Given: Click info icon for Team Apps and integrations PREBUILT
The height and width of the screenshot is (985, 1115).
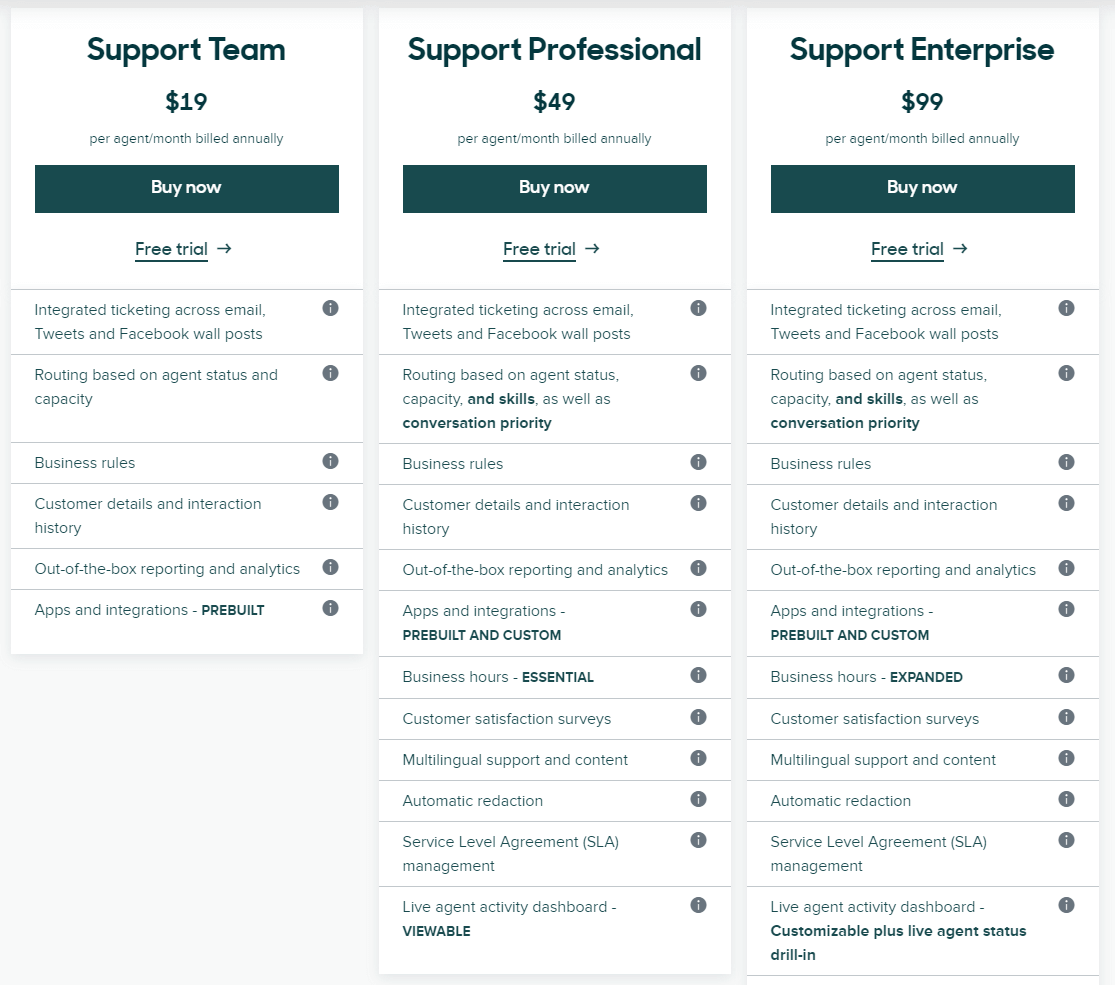Looking at the screenshot, I should pos(330,608).
